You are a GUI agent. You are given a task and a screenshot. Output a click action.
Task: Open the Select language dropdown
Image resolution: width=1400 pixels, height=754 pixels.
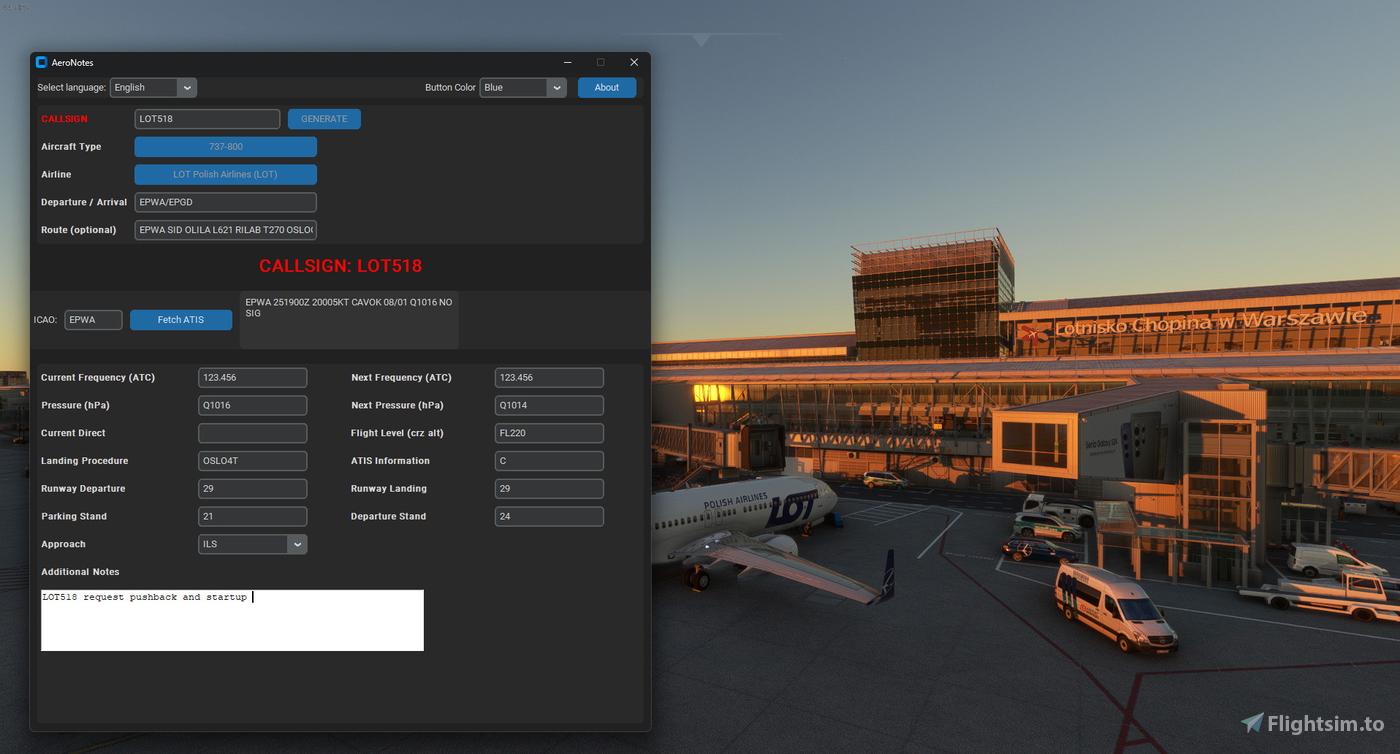click(x=152, y=87)
